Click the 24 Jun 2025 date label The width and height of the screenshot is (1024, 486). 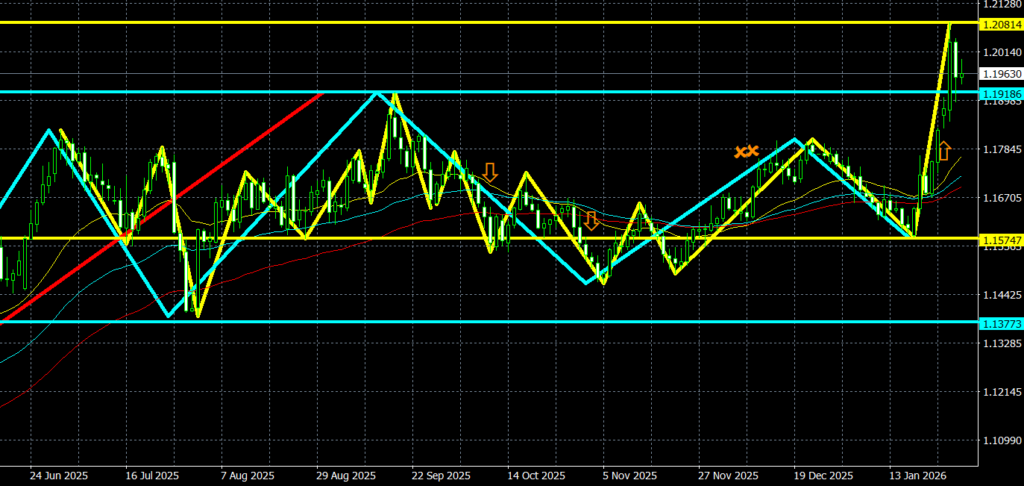[x=60, y=476]
